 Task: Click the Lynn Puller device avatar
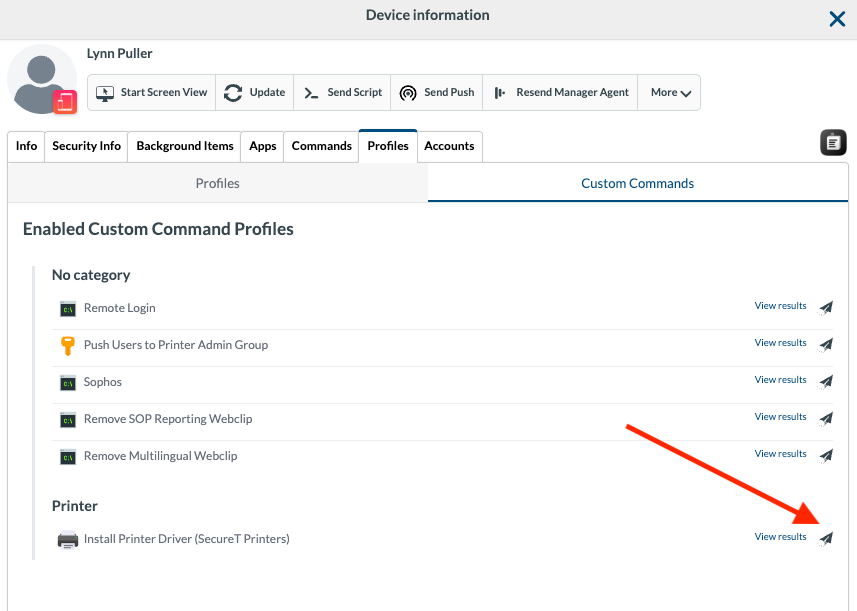point(42,79)
